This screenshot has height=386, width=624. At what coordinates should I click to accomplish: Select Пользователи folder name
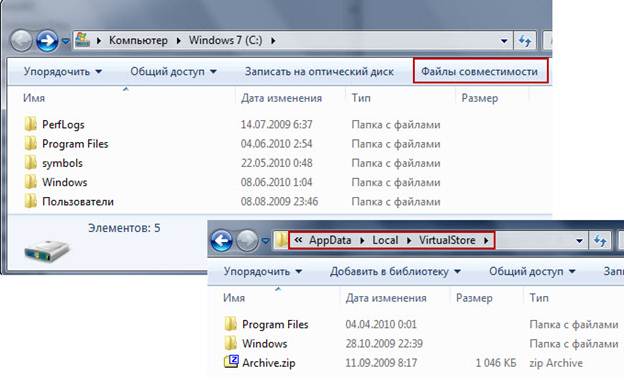(x=78, y=202)
